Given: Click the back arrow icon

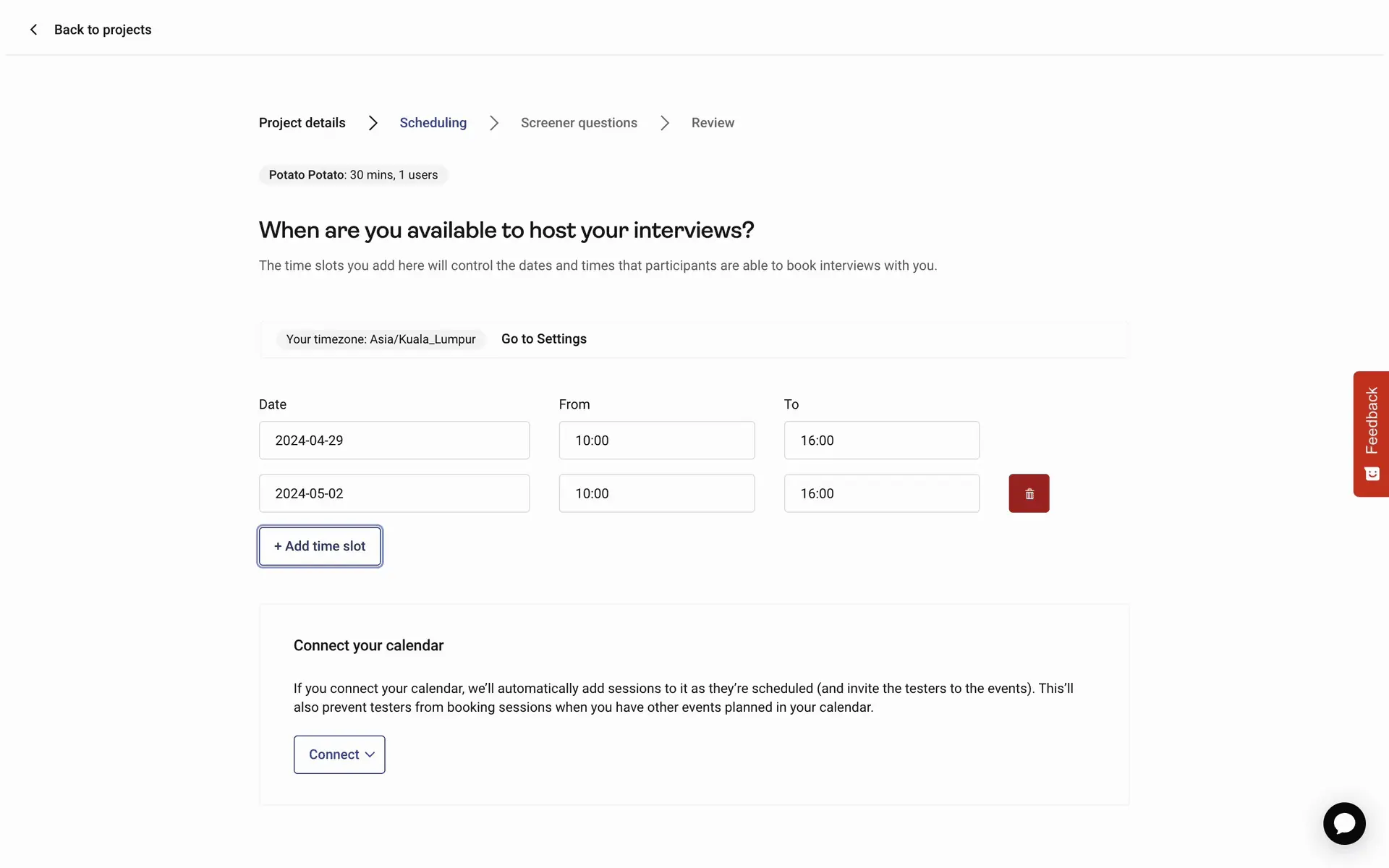Looking at the screenshot, I should point(33,30).
